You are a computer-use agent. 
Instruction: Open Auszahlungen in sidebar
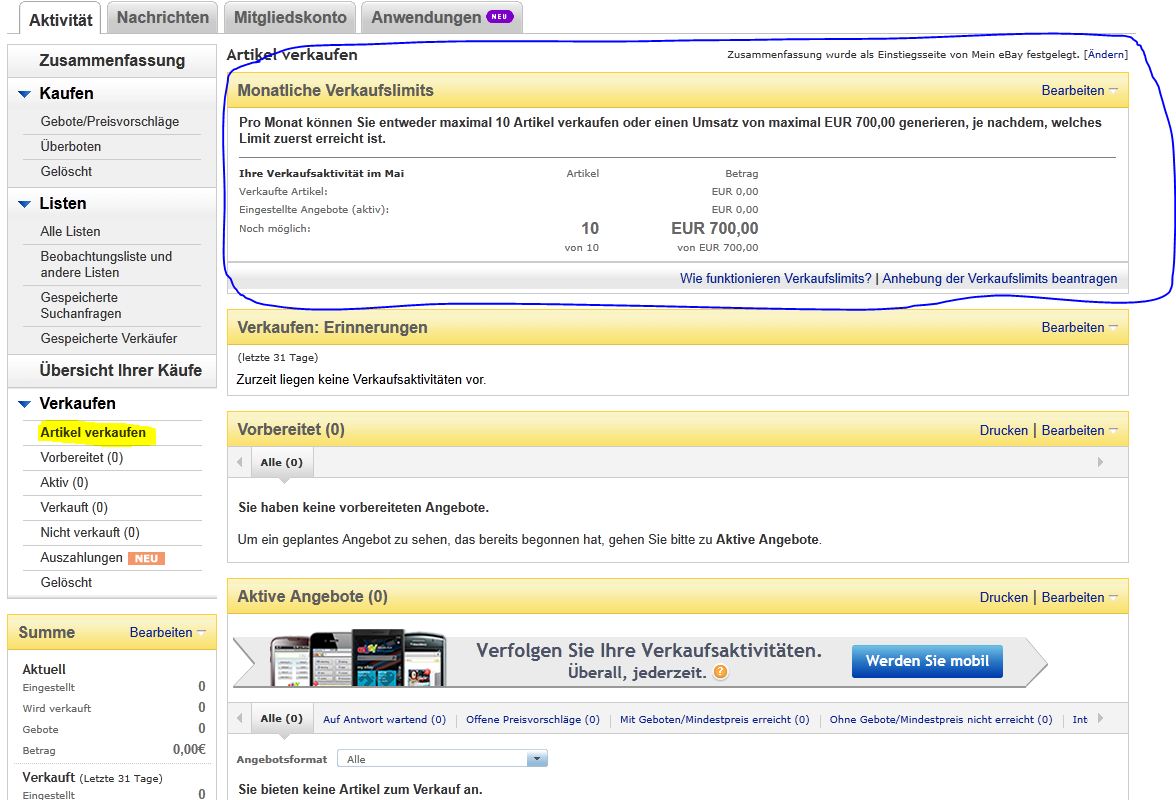click(81, 558)
